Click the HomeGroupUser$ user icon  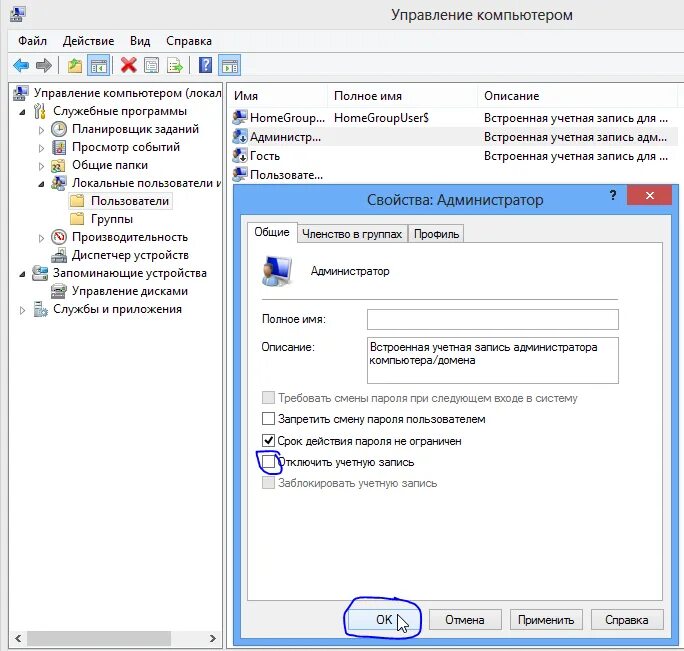pyautogui.click(x=240, y=117)
